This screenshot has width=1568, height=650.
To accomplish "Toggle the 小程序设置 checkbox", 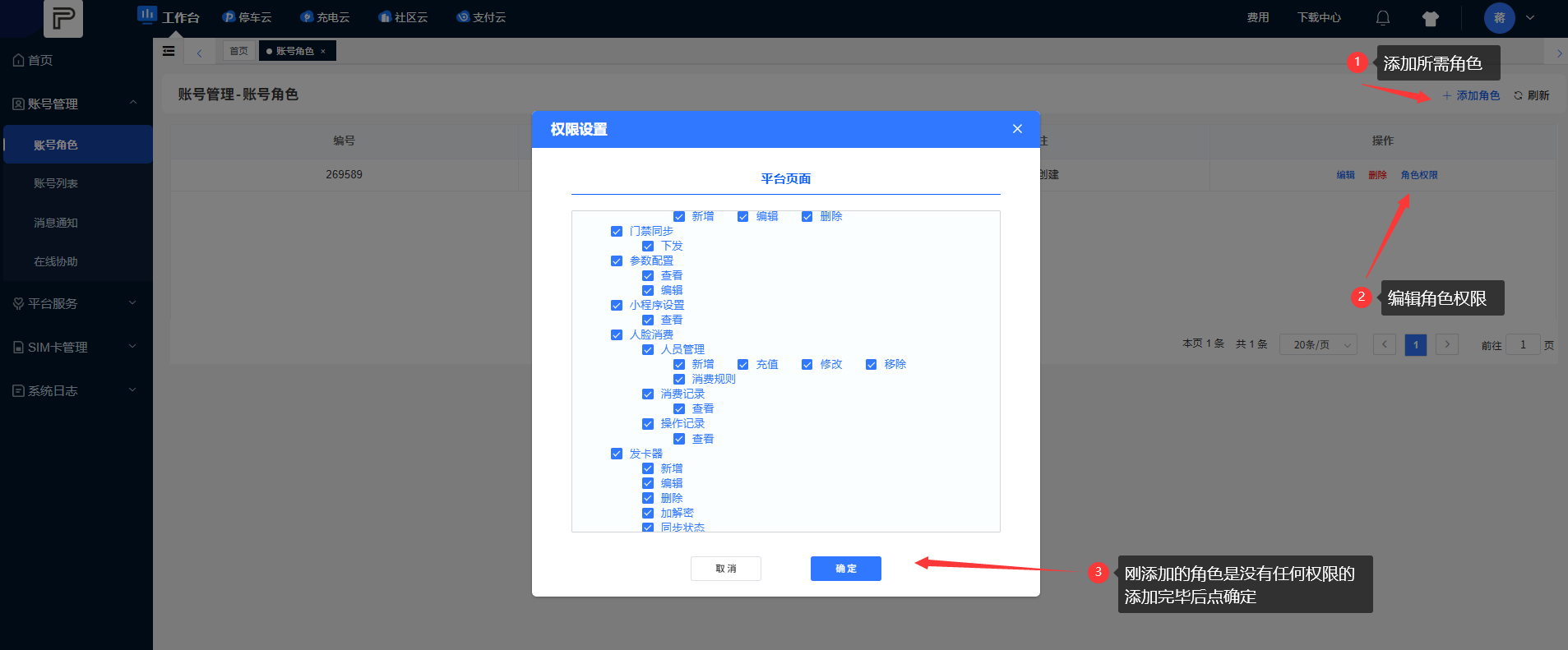I will tap(617, 306).
